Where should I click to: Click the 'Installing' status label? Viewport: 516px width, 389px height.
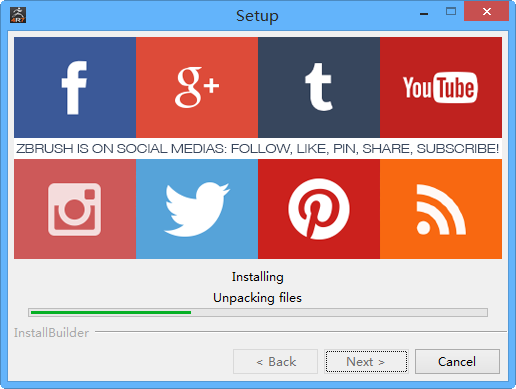click(x=258, y=277)
